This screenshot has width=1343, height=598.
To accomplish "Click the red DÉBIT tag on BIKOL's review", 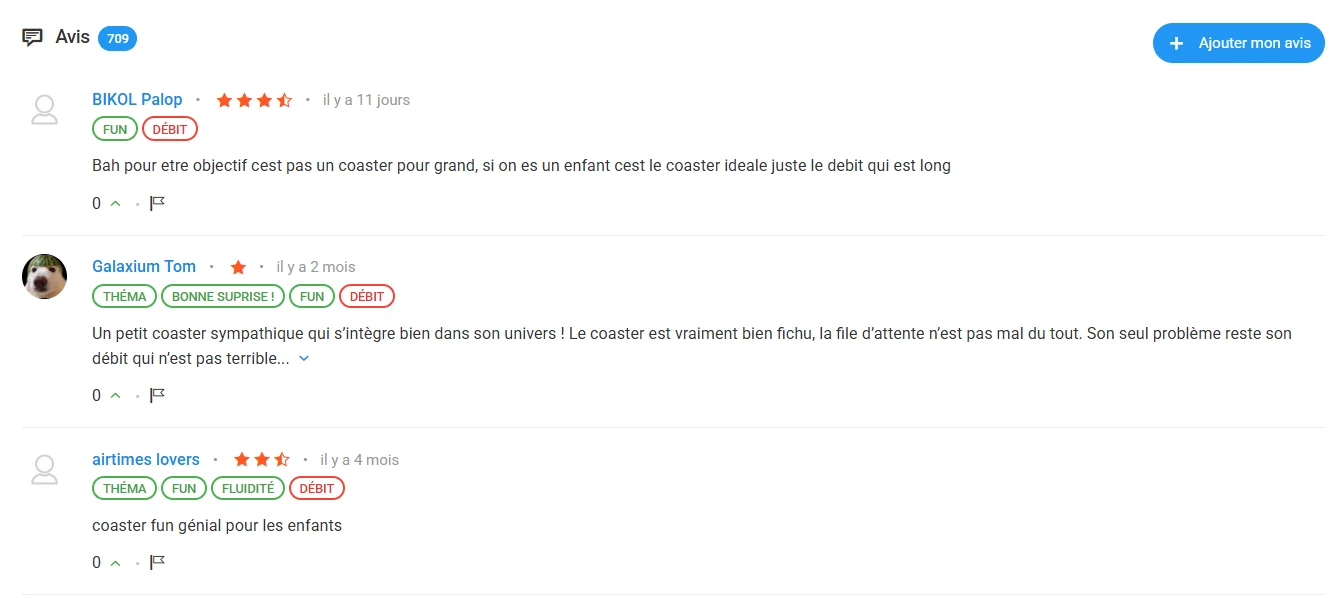I will [x=170, y=130].
